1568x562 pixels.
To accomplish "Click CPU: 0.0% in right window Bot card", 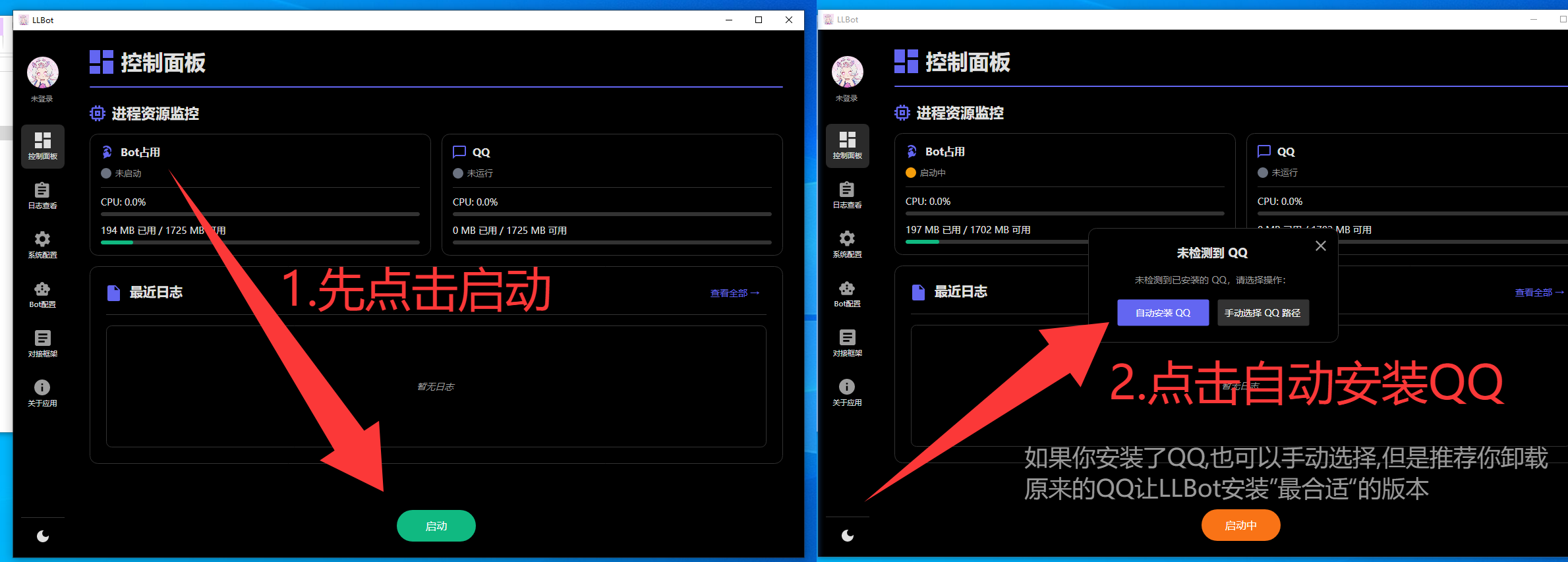I will [x=928, y=202].
